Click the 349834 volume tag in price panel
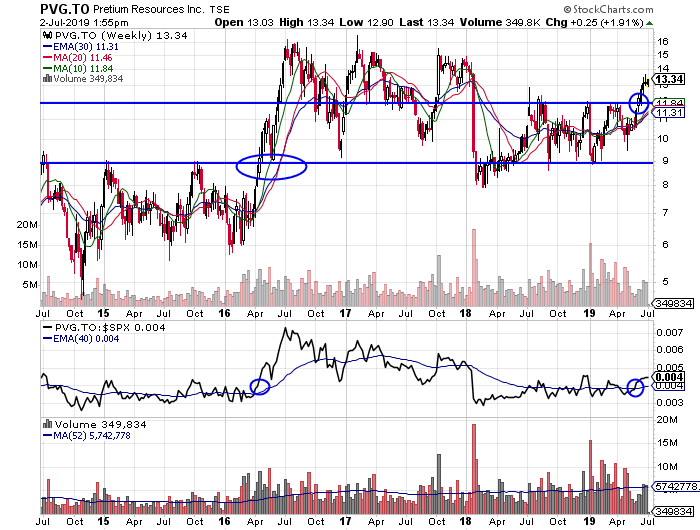 pos(674,304)
